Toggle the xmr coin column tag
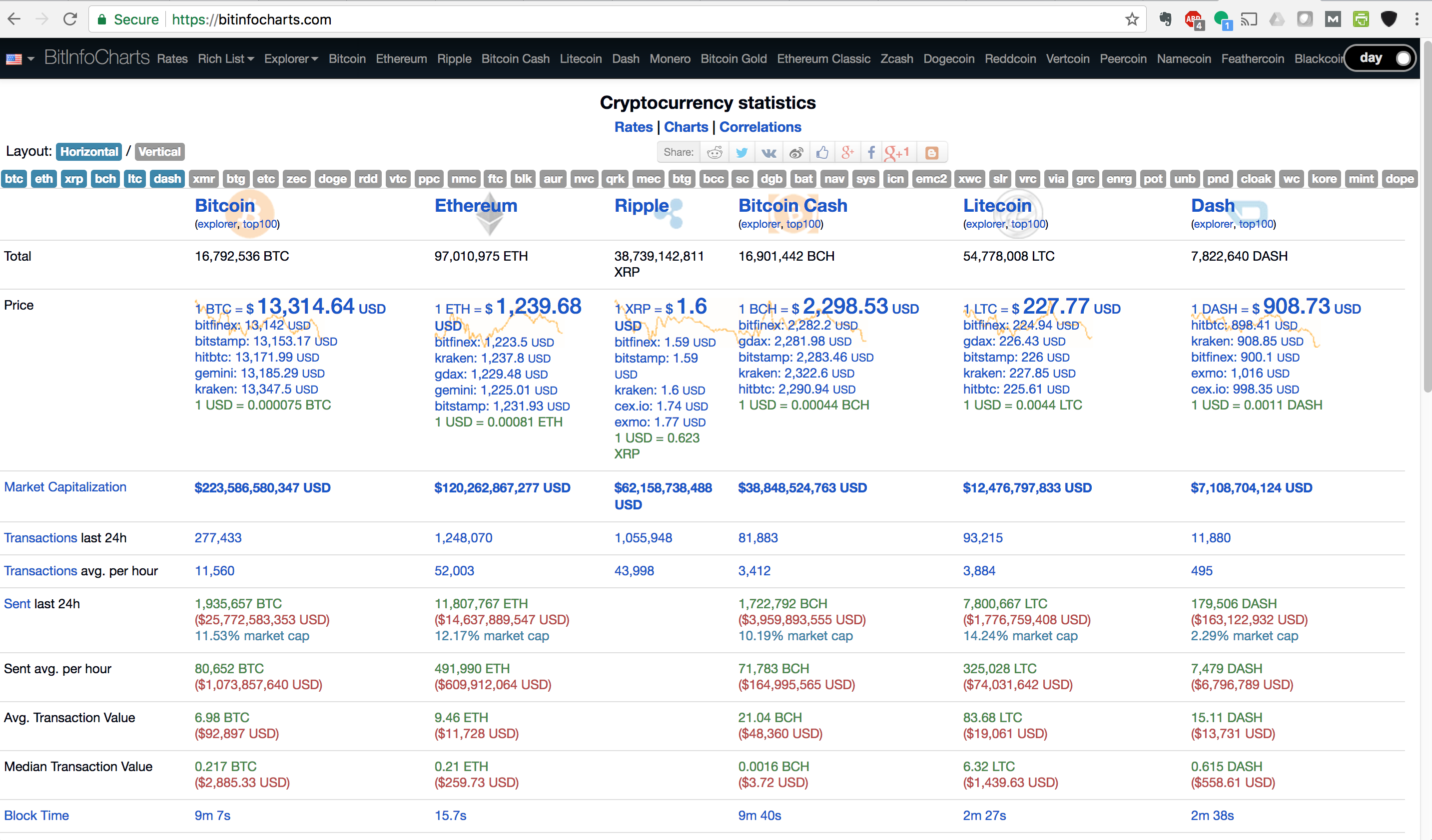This screenshot has width=1432, height=840. pyautogui.click(x=203, y=179)
